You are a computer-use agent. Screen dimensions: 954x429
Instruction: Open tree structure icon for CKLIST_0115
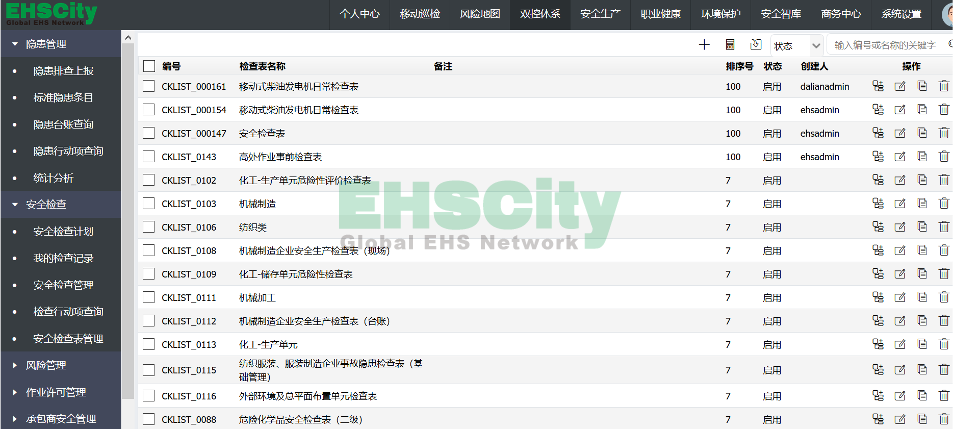point(877,369)
